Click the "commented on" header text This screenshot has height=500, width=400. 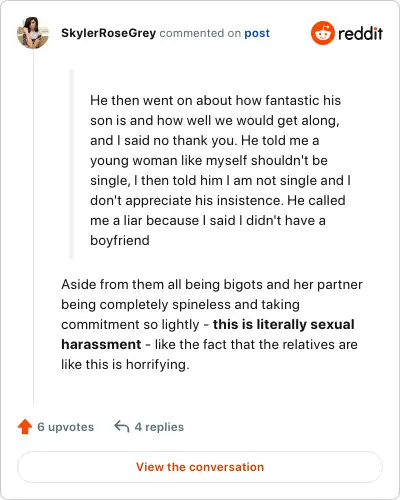[200, 33]
